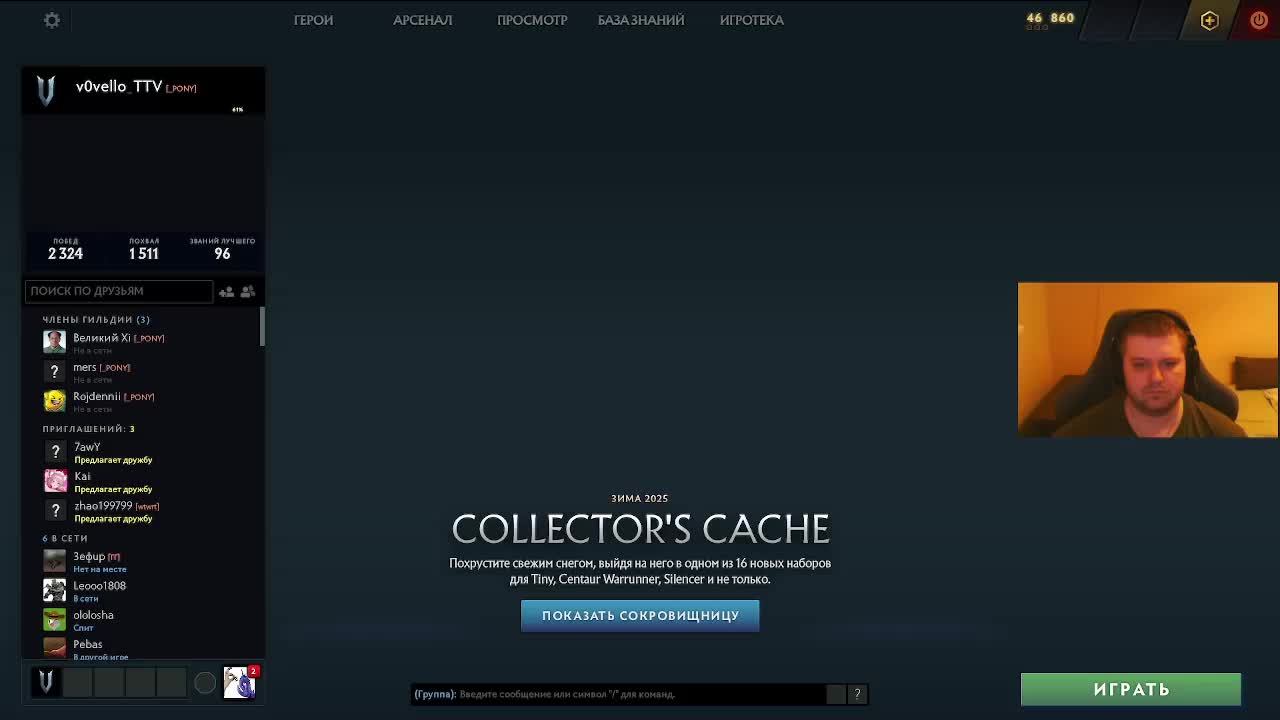Viewport: 1280px width, 720px height.
Task: Open the v0vello_TTV profile name
Action: 119,87
